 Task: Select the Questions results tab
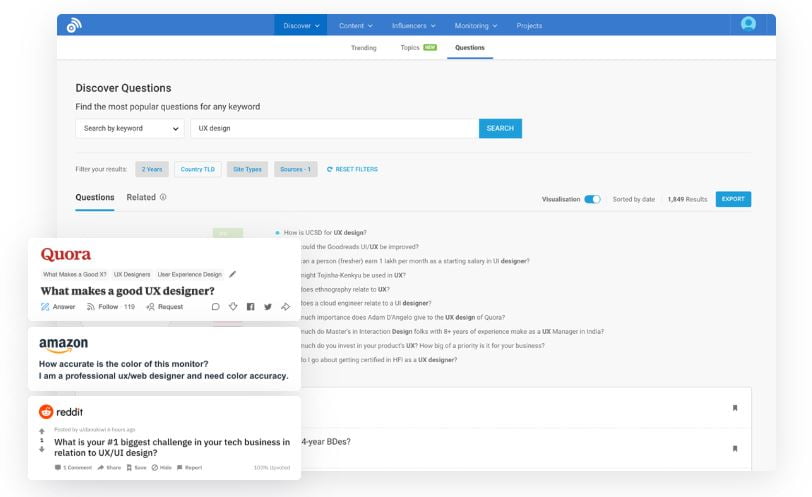(95, 197)
